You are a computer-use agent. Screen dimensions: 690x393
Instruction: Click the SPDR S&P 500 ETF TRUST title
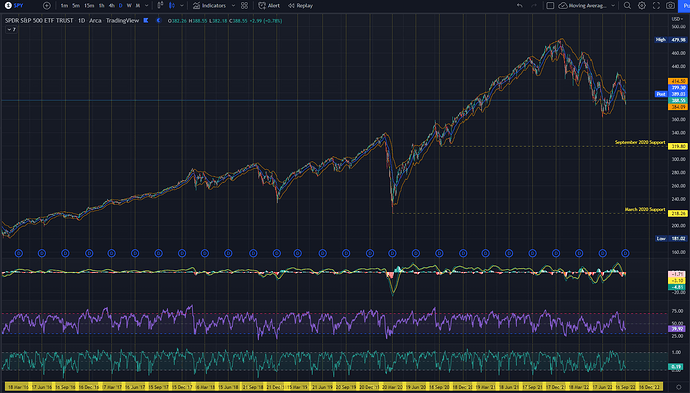pyautogui.click(x=39, y=20)
